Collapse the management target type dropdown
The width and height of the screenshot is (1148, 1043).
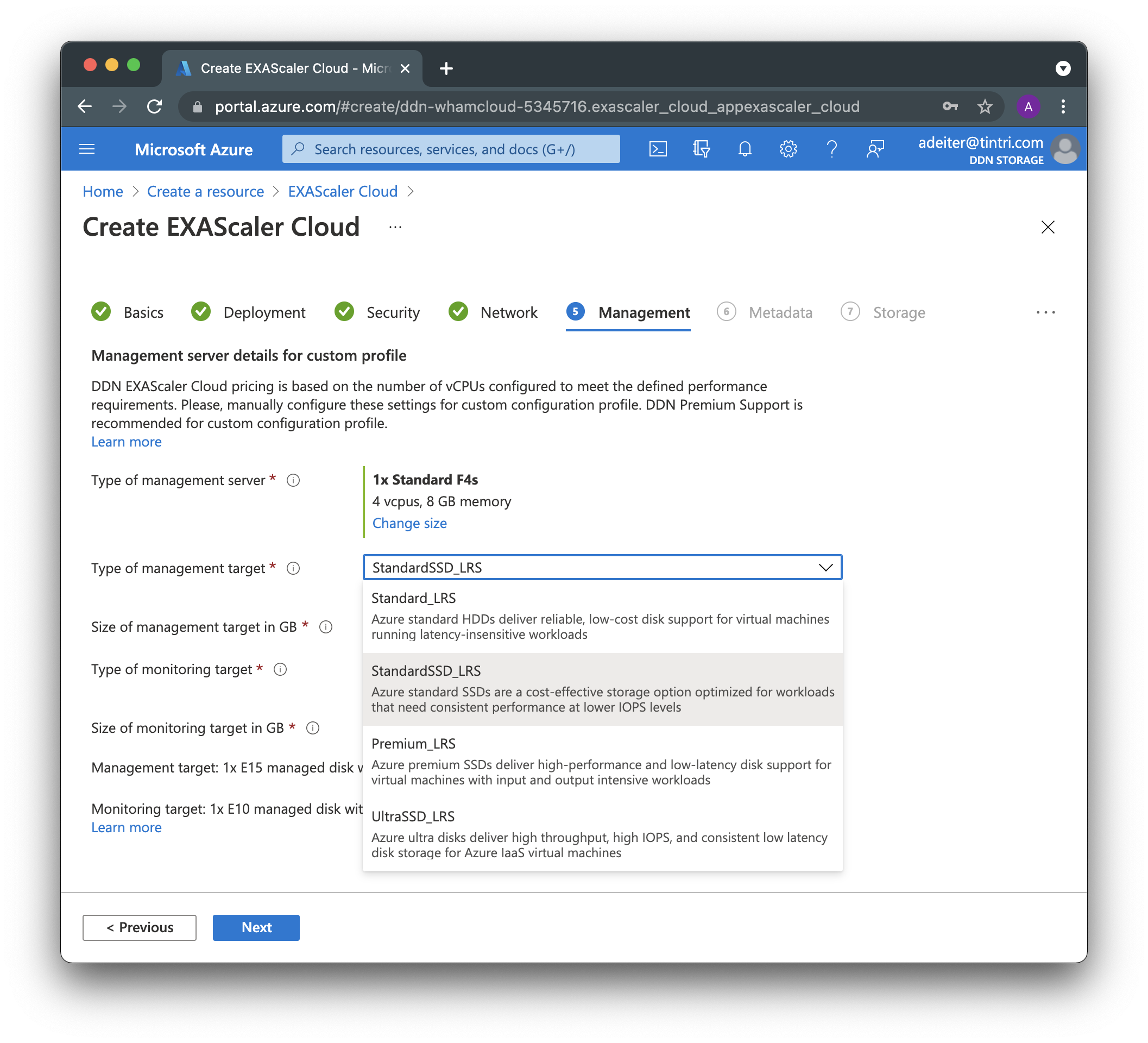pyautogui.click(x=825, y=567)
